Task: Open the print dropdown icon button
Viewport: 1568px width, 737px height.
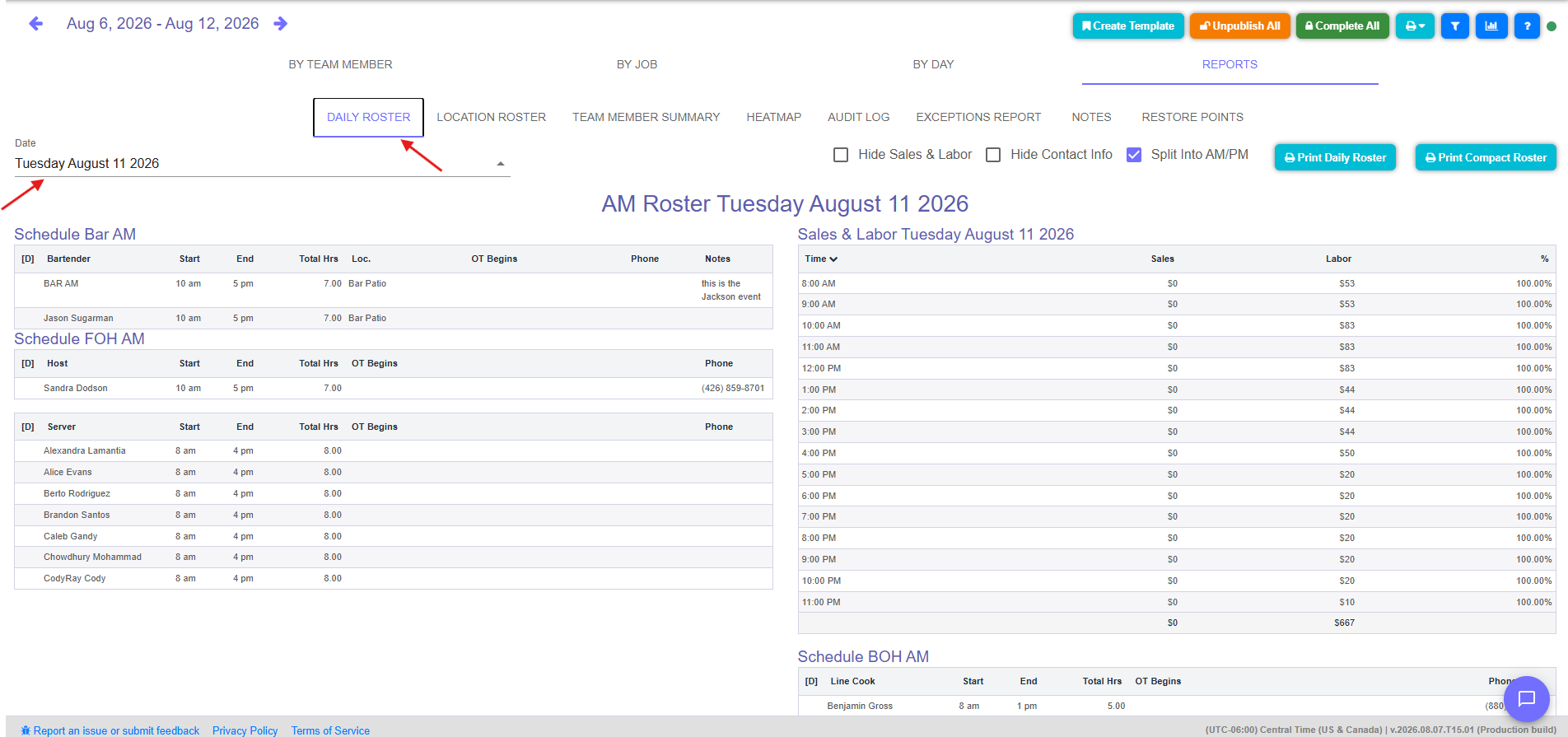Action: point(1415,26)
